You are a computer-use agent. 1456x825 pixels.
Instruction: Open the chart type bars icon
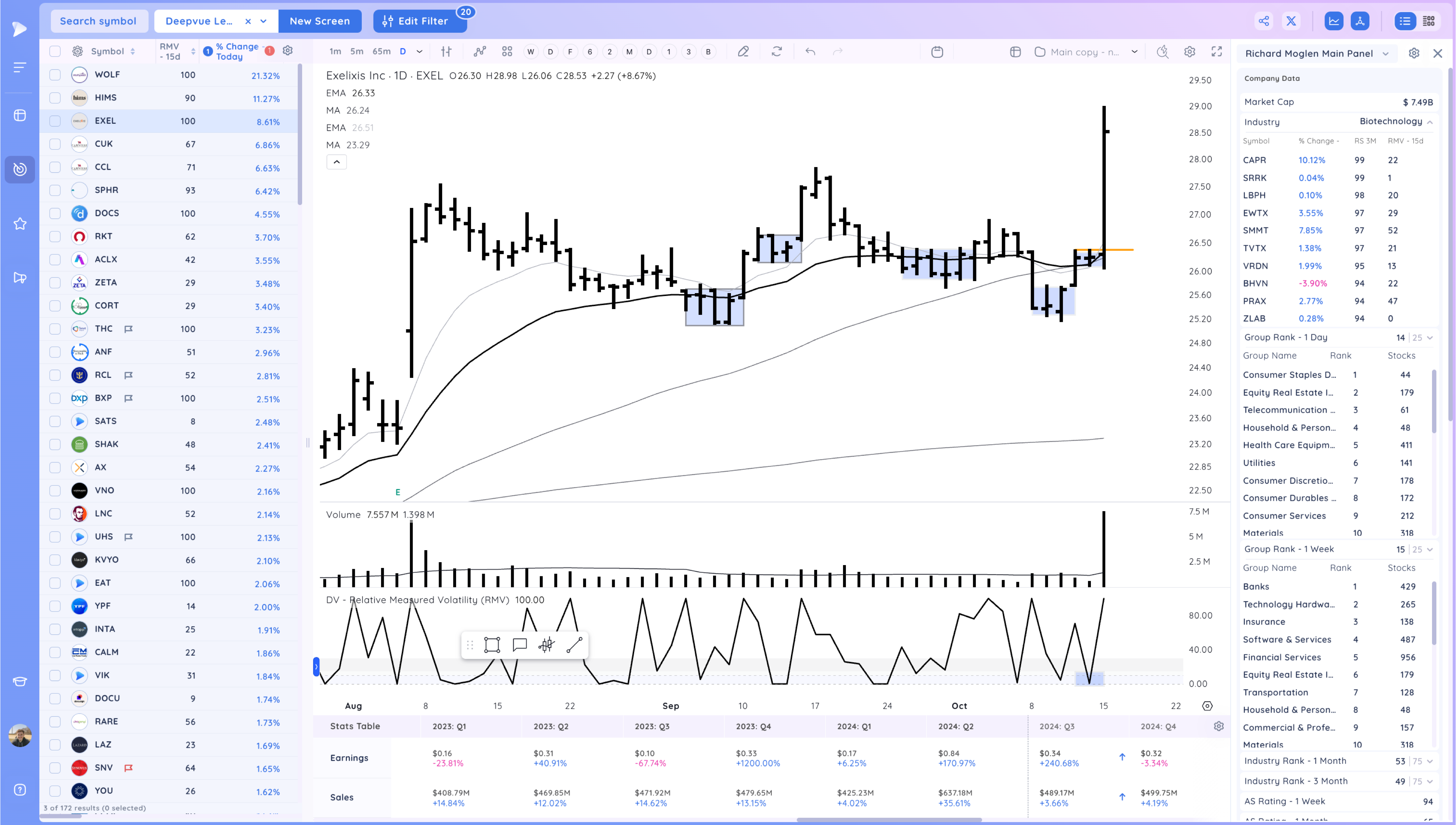pyautogui.click(x=446, y=52)
